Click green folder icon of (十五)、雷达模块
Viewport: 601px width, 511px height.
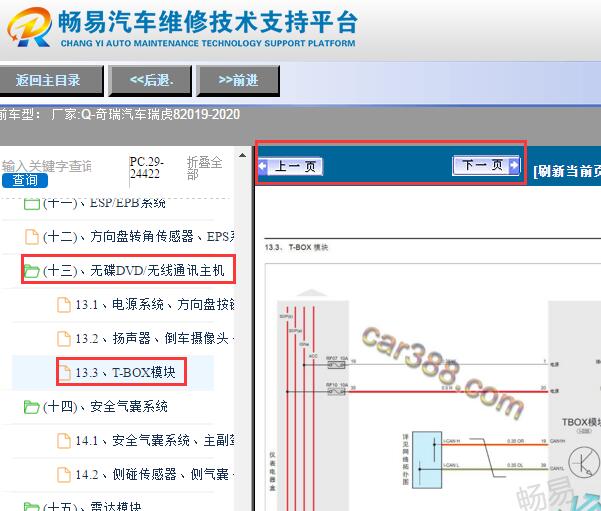31,507
